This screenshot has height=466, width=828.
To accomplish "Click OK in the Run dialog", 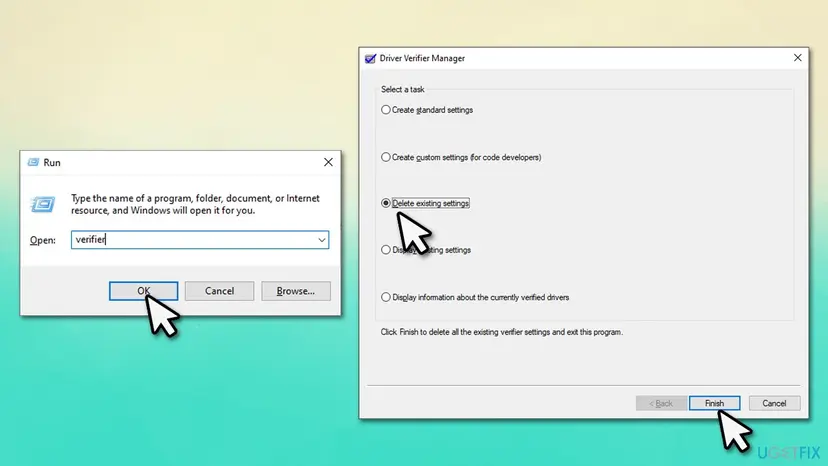I will (x=143, y=291).
